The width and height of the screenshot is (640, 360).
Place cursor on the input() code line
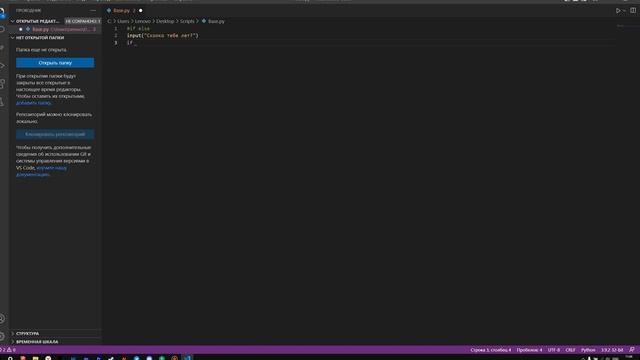(x=162, y=36)
